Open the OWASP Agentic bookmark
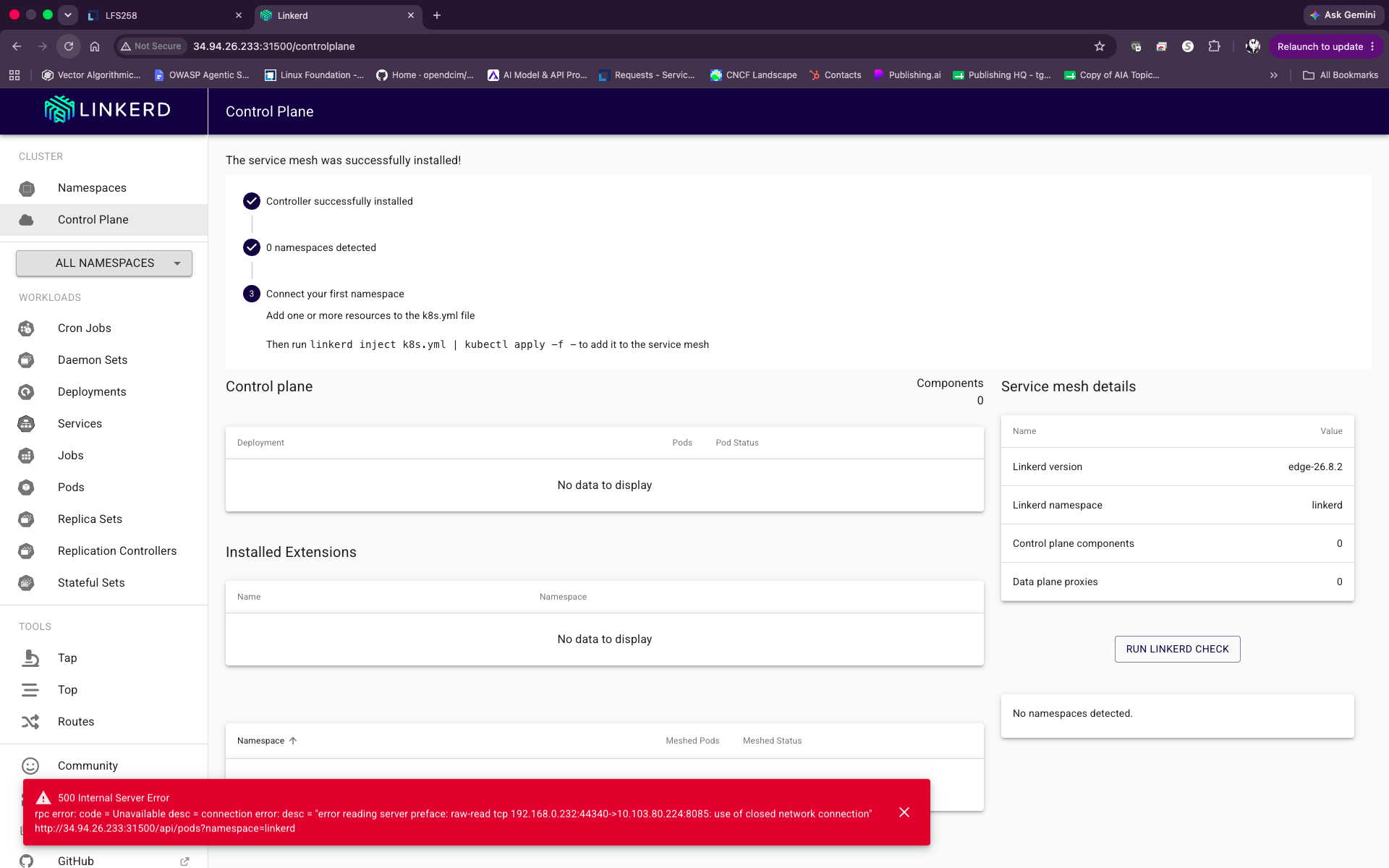Screen dimensions: 1389x868 pos(201,75)
